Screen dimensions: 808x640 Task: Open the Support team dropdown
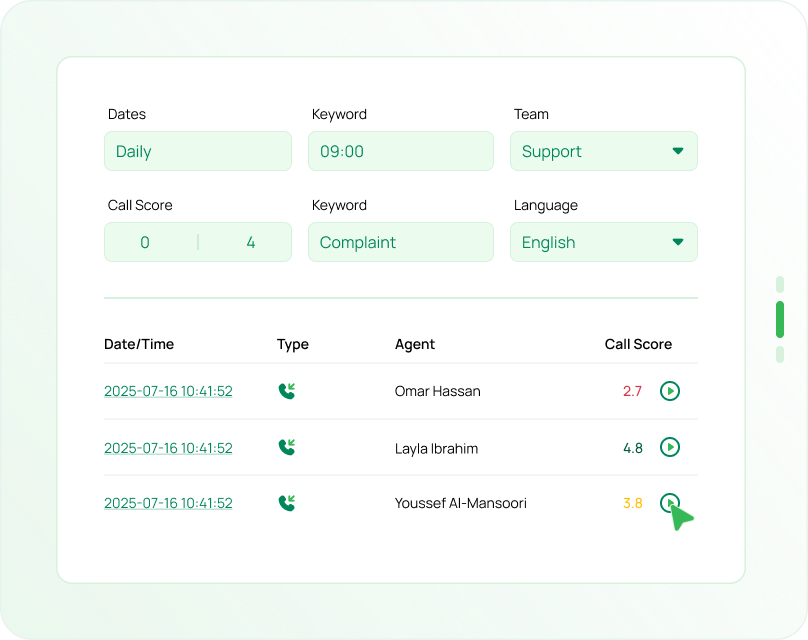pos(603,151)
